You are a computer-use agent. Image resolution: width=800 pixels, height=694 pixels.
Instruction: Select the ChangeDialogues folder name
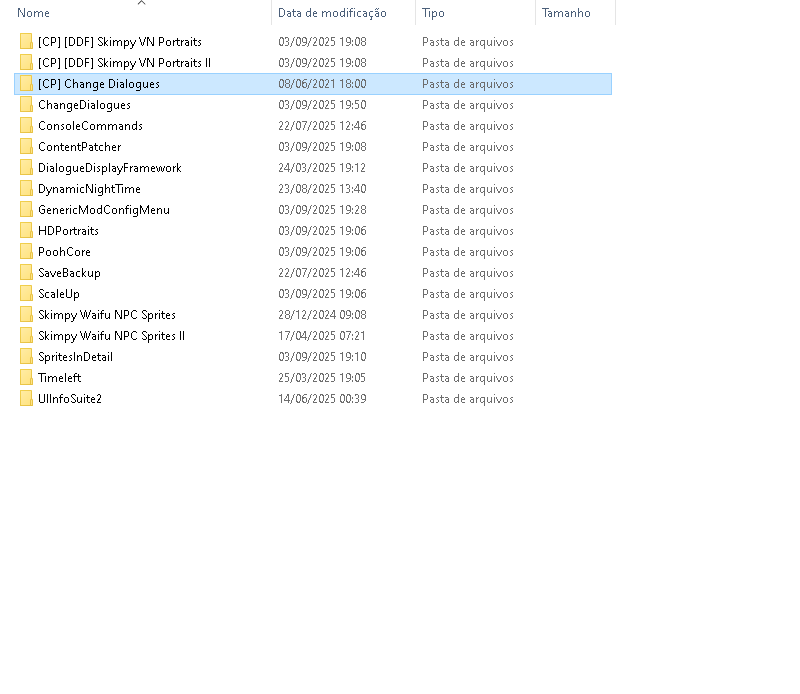coord(84,105)
